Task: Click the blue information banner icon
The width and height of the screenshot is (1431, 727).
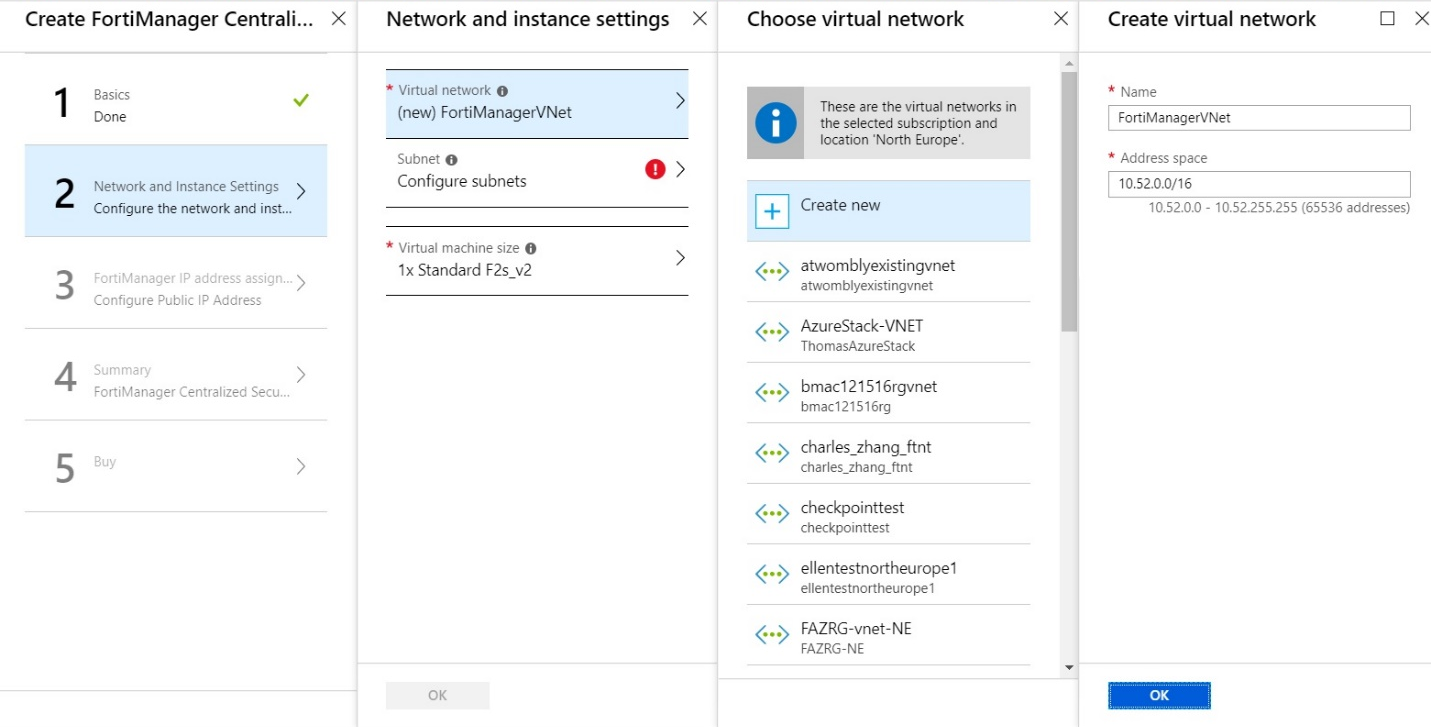Action: 776,123
